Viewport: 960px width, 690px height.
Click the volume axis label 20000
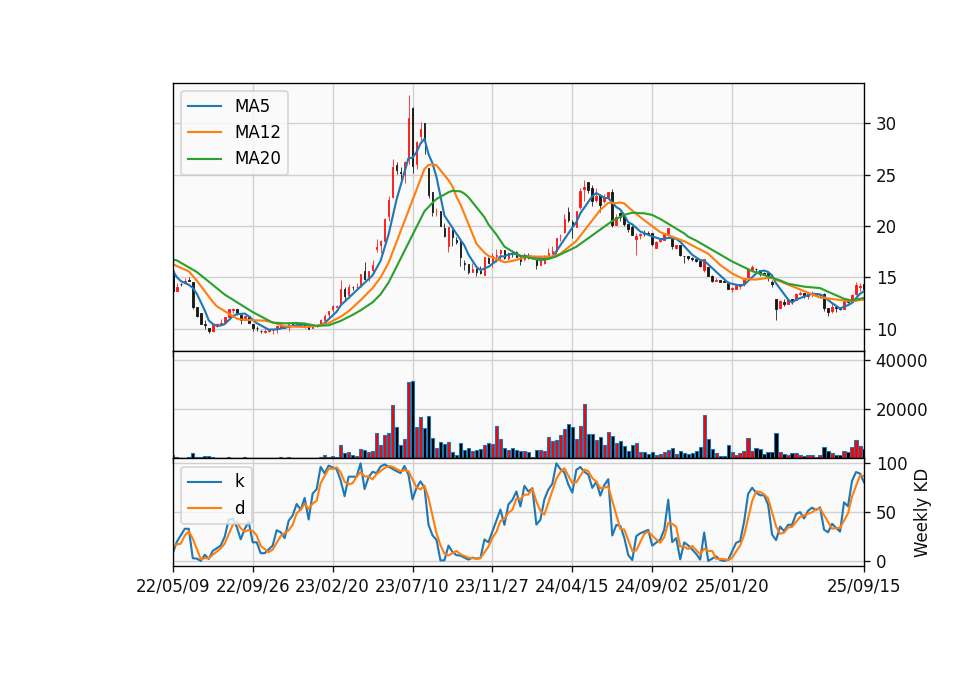(x=902, y=410)
